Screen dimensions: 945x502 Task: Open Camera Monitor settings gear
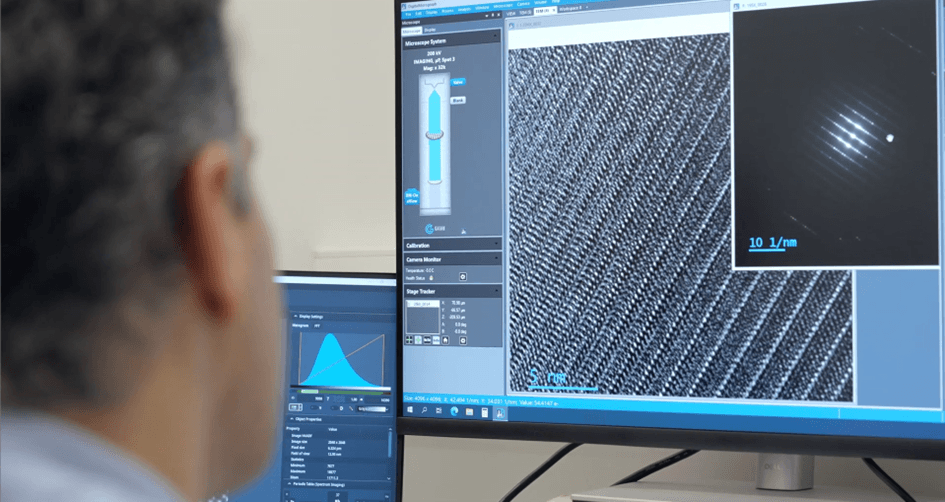click(x=463, y=276)
